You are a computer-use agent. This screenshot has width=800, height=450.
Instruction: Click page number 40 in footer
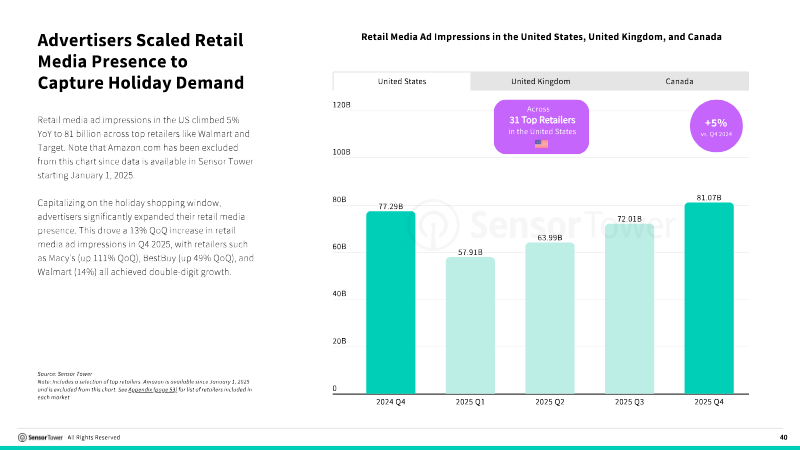pyautogui.click(x=783, y=437)
